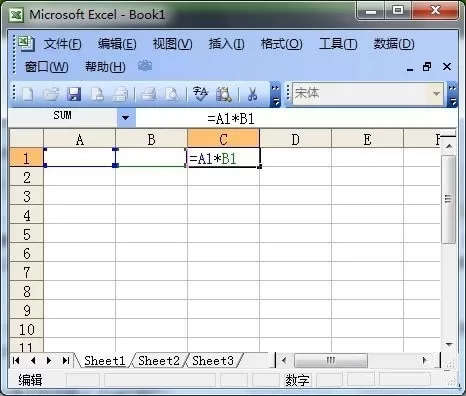Select row 8 header
The height and width of the screenshot is (396, 466).
tap(26, 291)
